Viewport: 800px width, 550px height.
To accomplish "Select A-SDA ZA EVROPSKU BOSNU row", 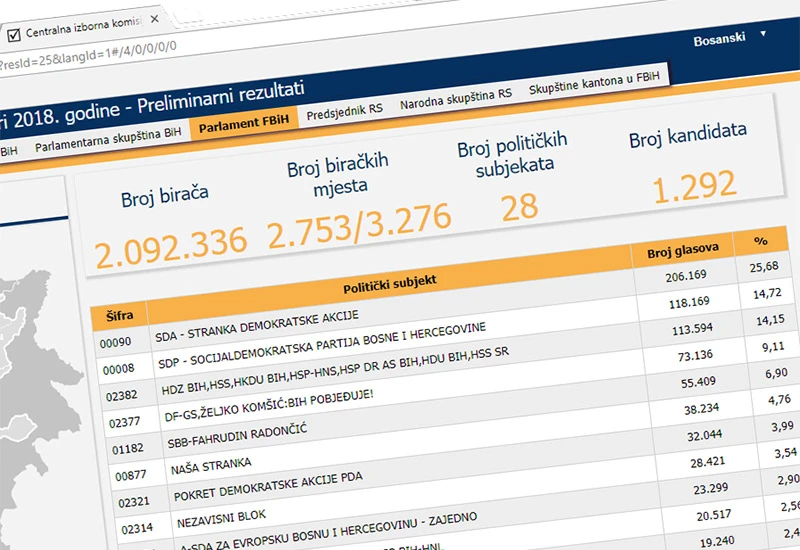I will (x=329, y=530).
